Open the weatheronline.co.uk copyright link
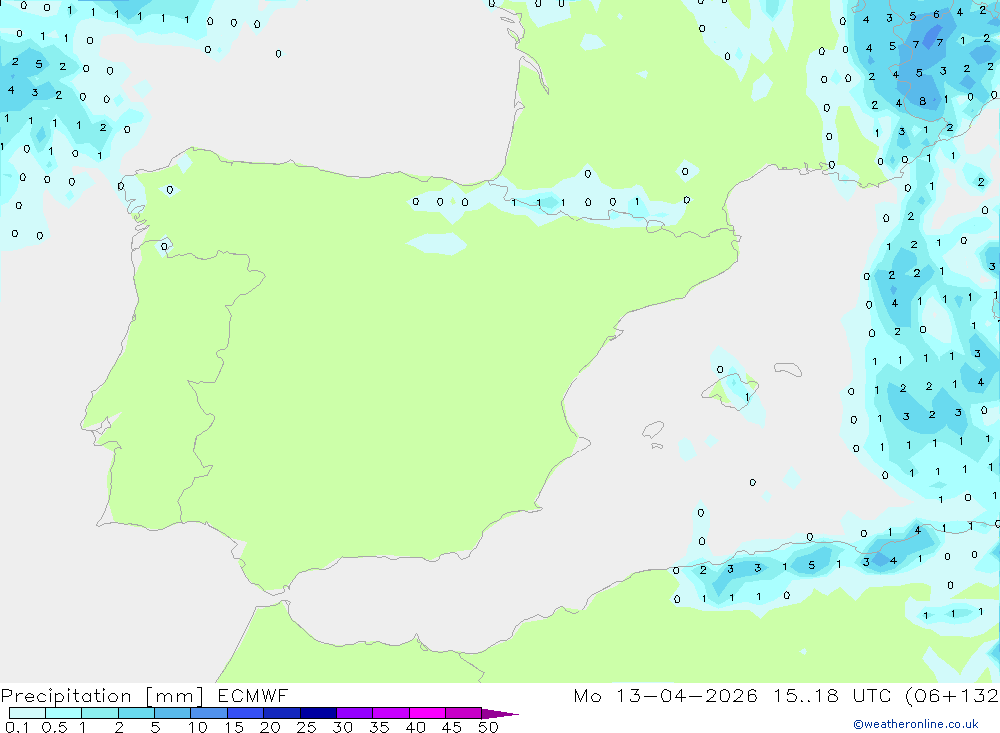This screenshot has height=733, width=1000. pyautogui.click(x=916, y=724)
